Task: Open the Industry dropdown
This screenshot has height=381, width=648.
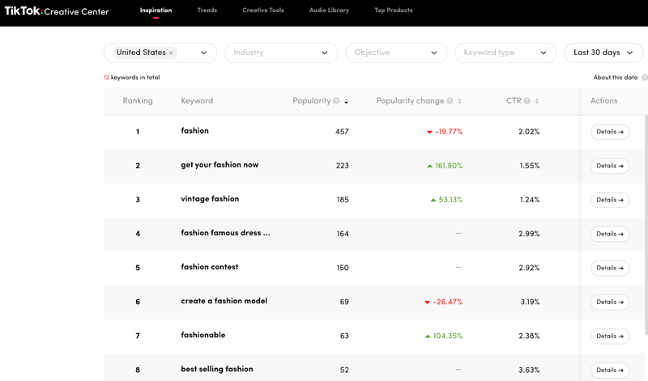Action: click(x=281, y=53)
